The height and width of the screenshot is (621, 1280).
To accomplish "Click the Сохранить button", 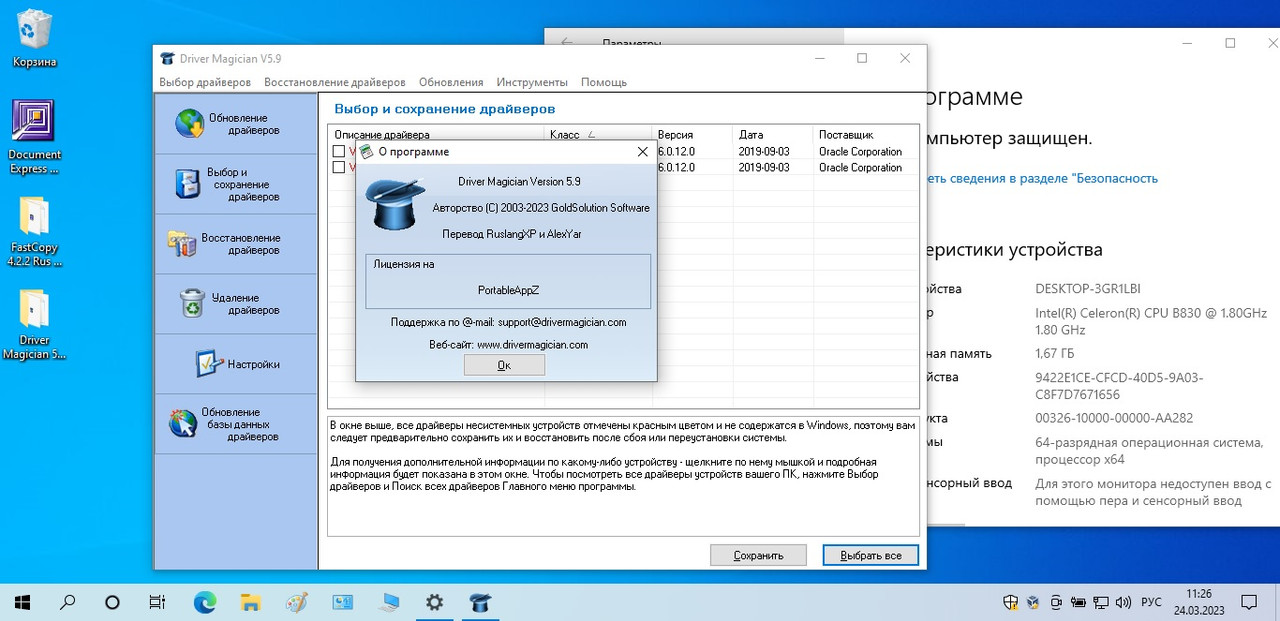I will pyautogui.click(x=760, y=555).
